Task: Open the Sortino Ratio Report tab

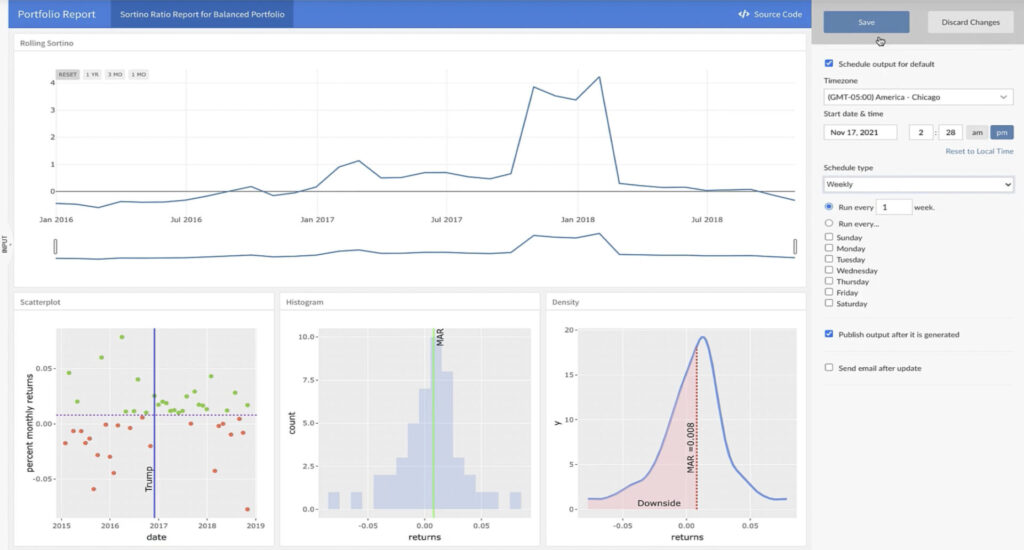Action: click(201, 15)
